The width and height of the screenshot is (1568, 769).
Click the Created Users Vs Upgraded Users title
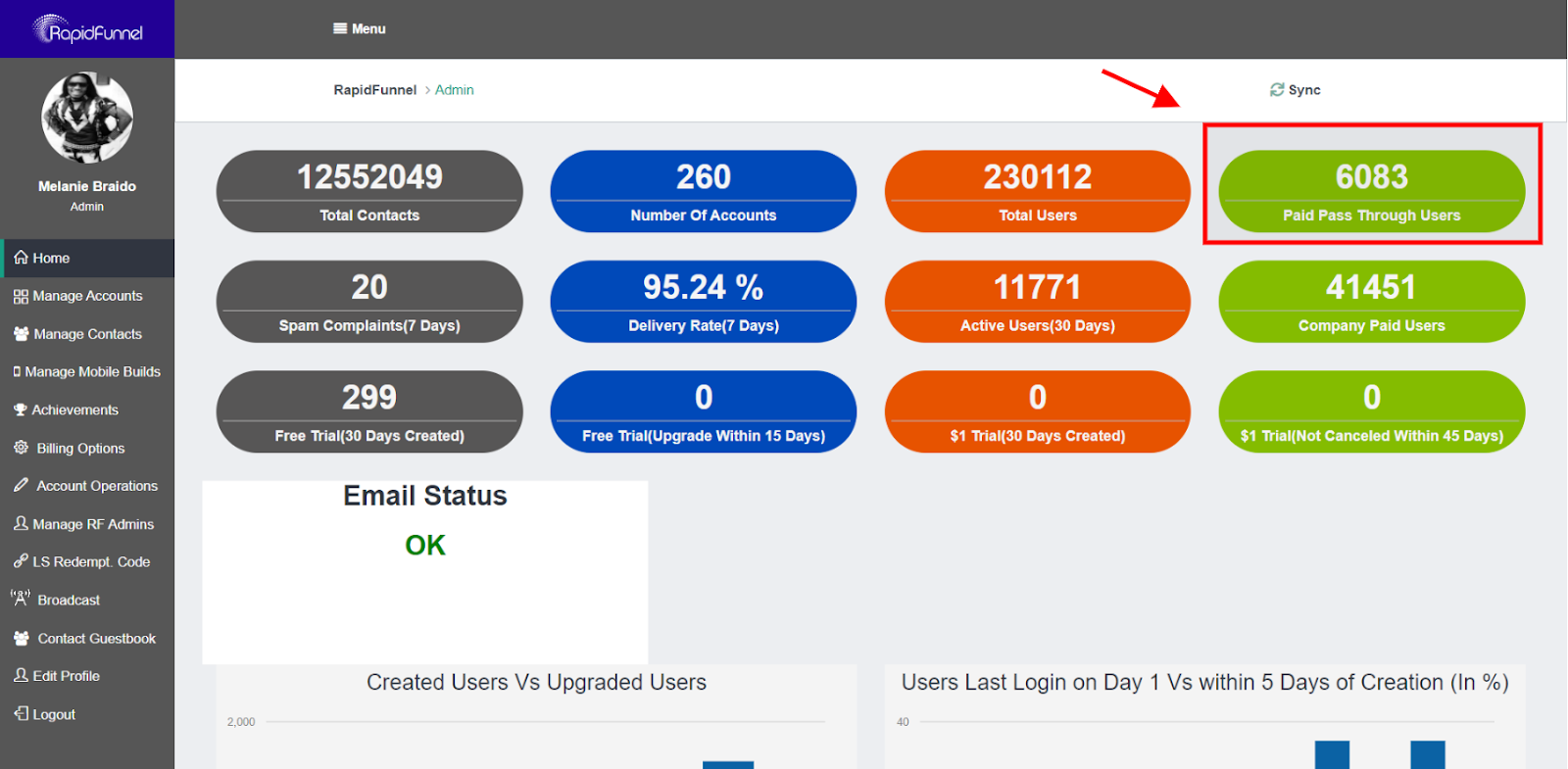[x=536, y=683]
